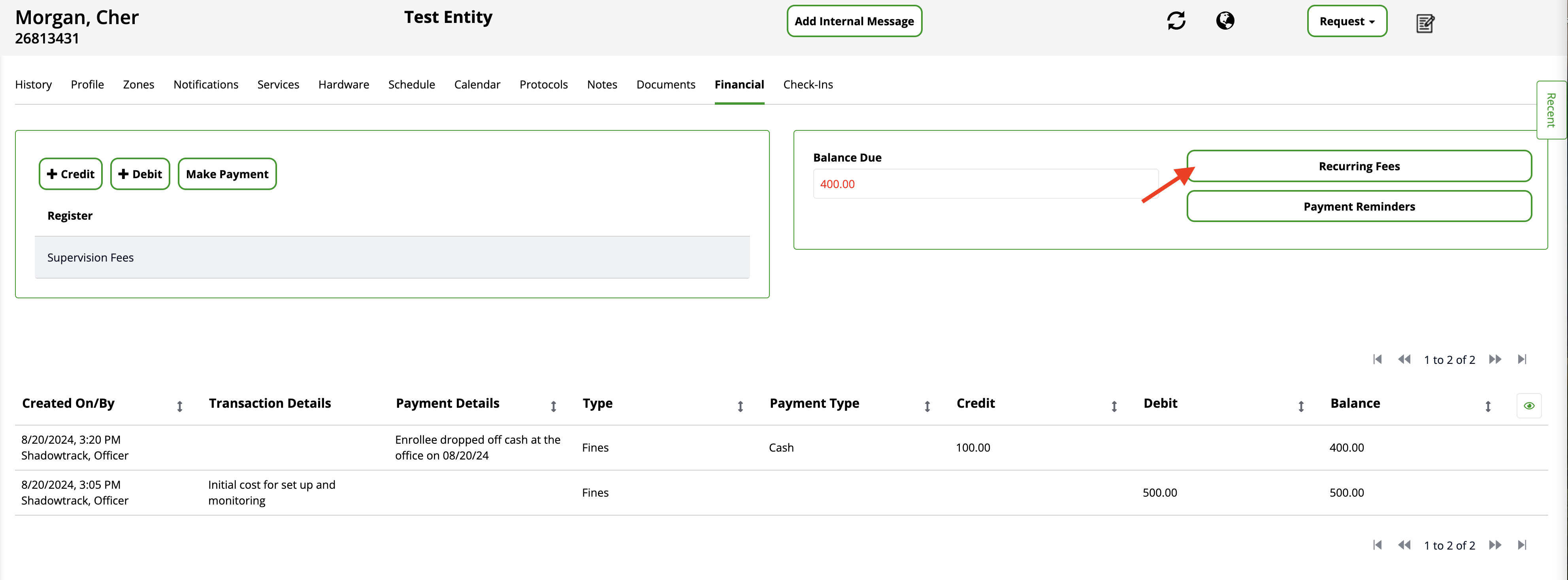This screenshot has height=580, width=1568.
Task: Open the Request dropdown
Action: point(1347,21)
